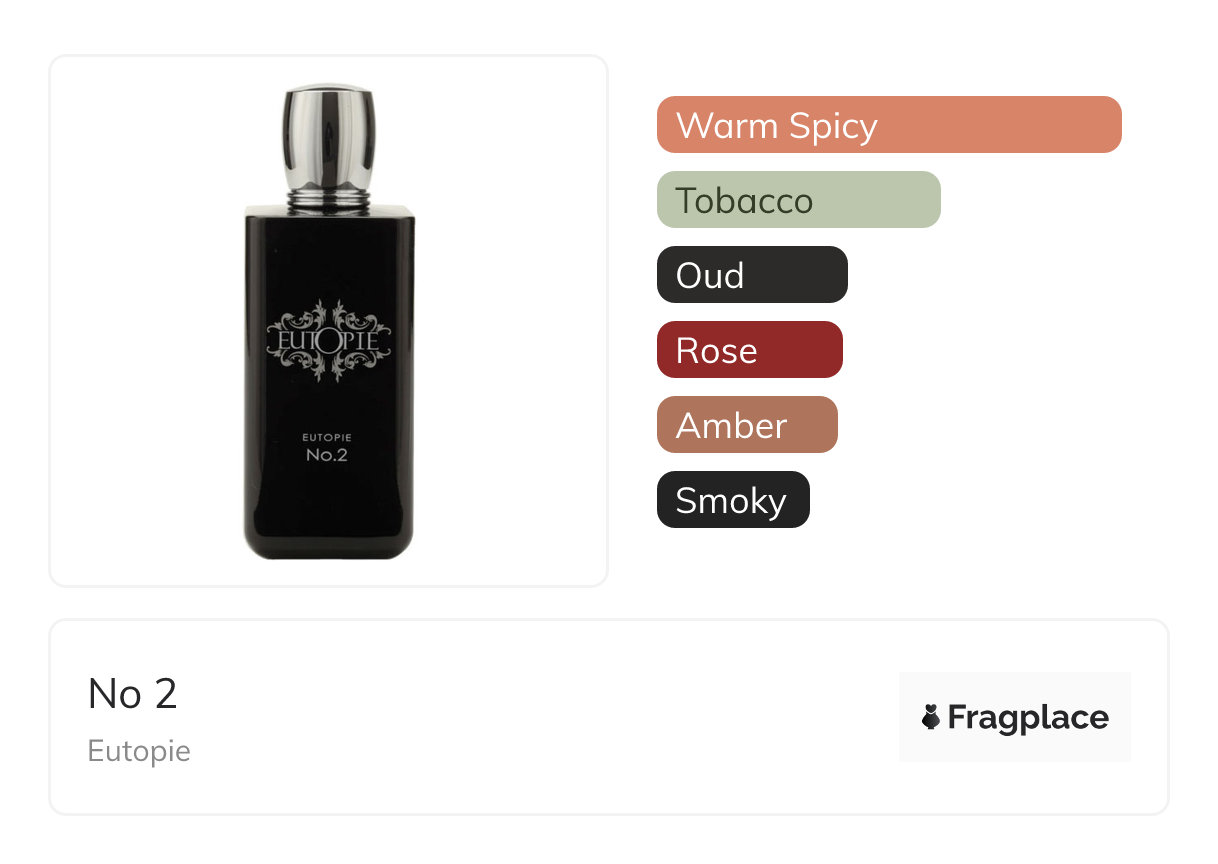Click the Fragplace bottle icon
Viewport: 1218px width, 864px height.
931,717
